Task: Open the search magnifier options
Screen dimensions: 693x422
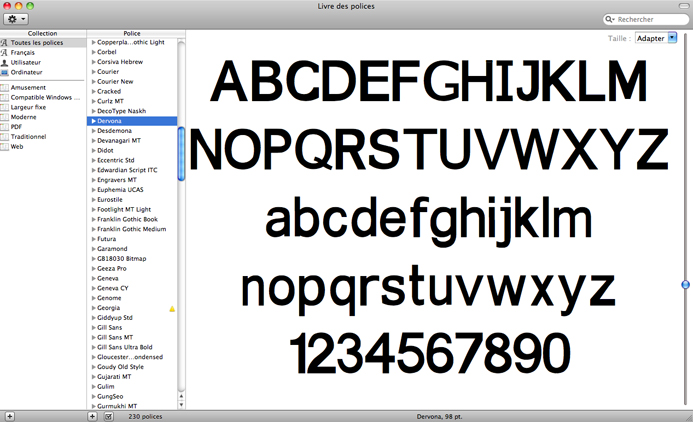Action: click(x=609, y=19)
